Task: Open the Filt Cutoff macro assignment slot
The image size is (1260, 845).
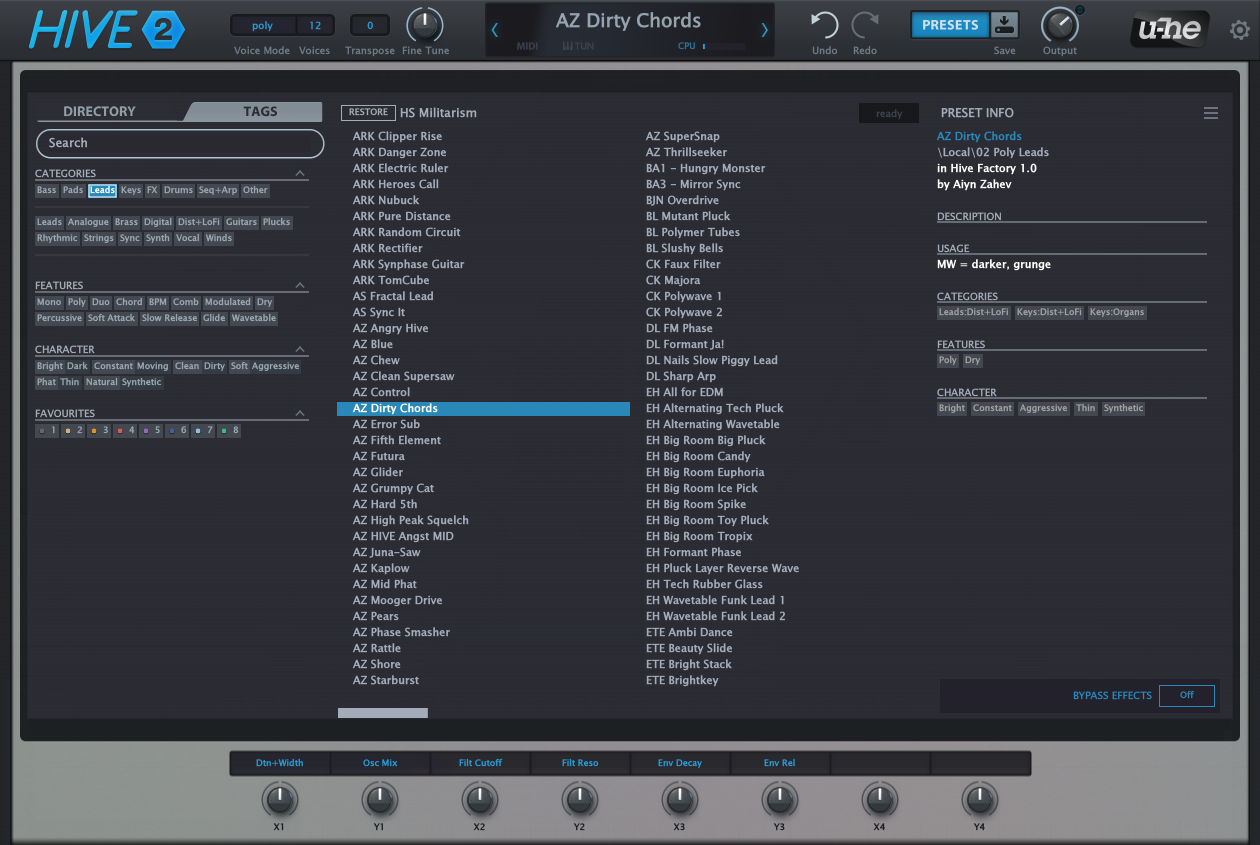Action: click(480, 763)
